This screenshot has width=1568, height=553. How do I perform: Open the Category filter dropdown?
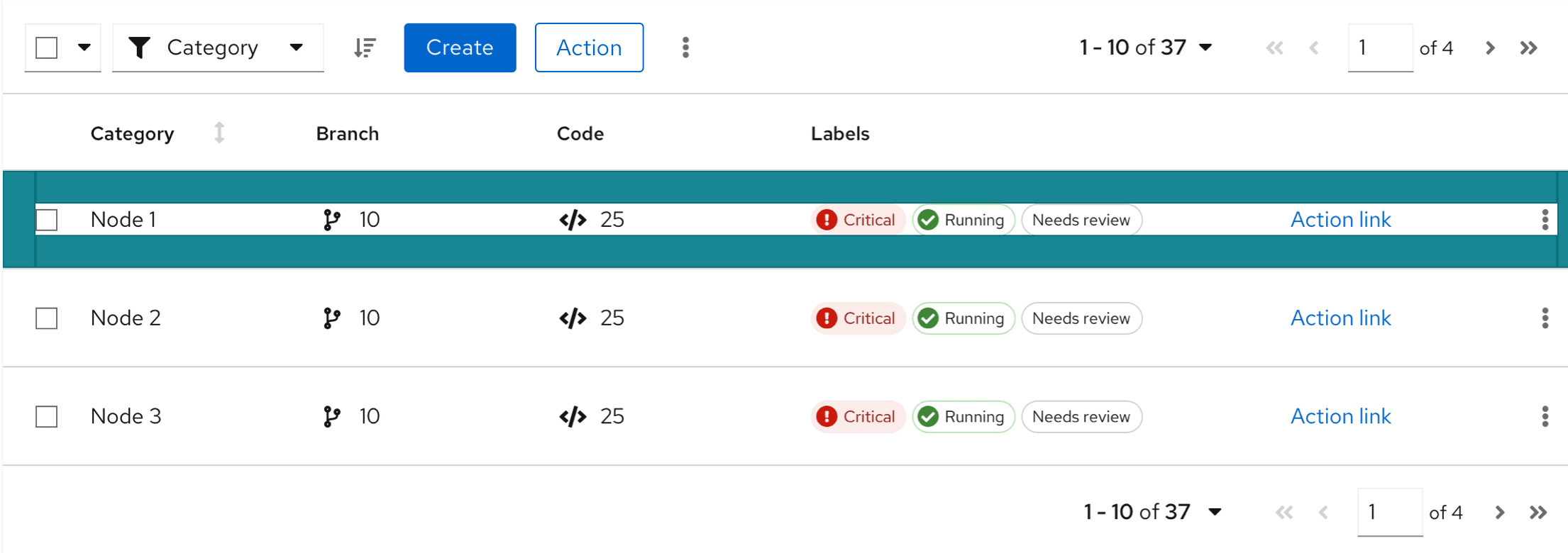tap(218, 48)
